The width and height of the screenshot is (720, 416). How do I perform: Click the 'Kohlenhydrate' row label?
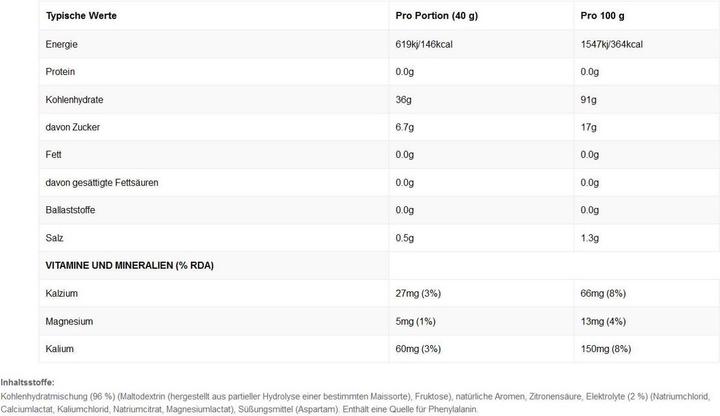[x=77, y=100]
